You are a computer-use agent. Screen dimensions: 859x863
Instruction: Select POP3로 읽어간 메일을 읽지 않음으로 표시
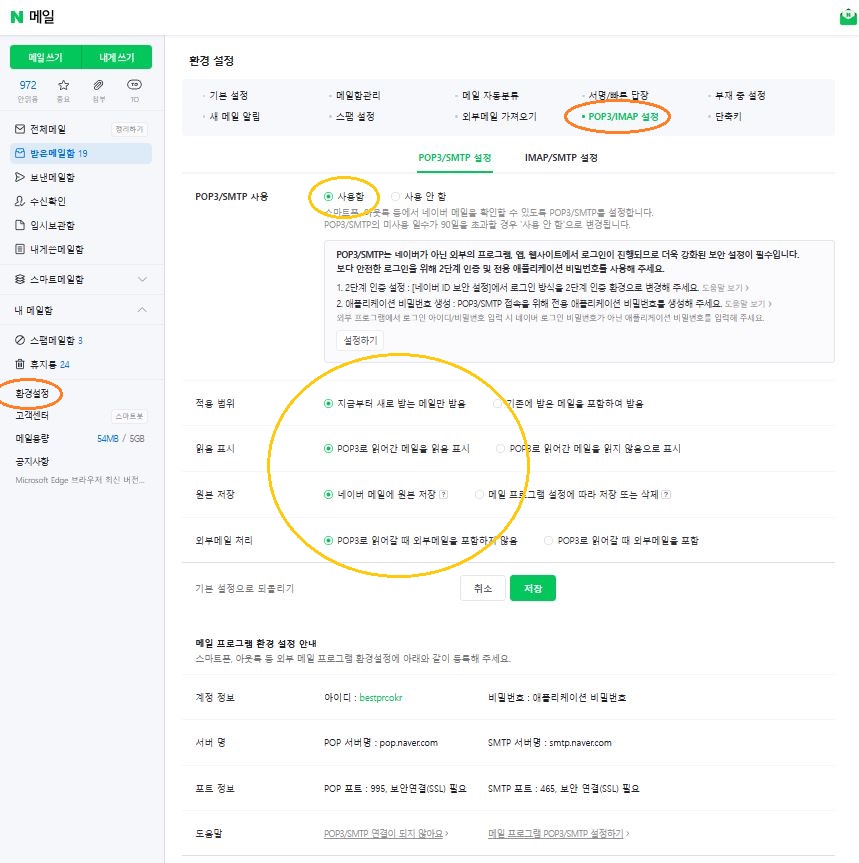(501, 449)
